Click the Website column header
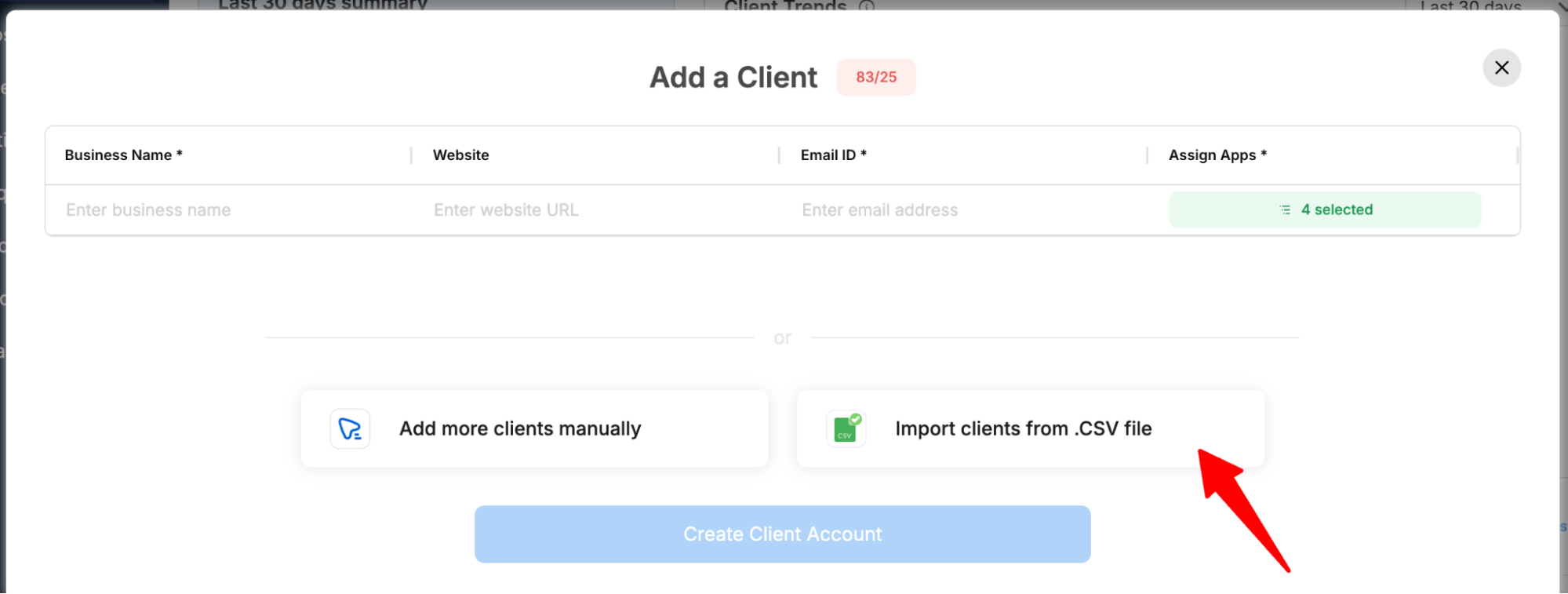 pos(460,155)
